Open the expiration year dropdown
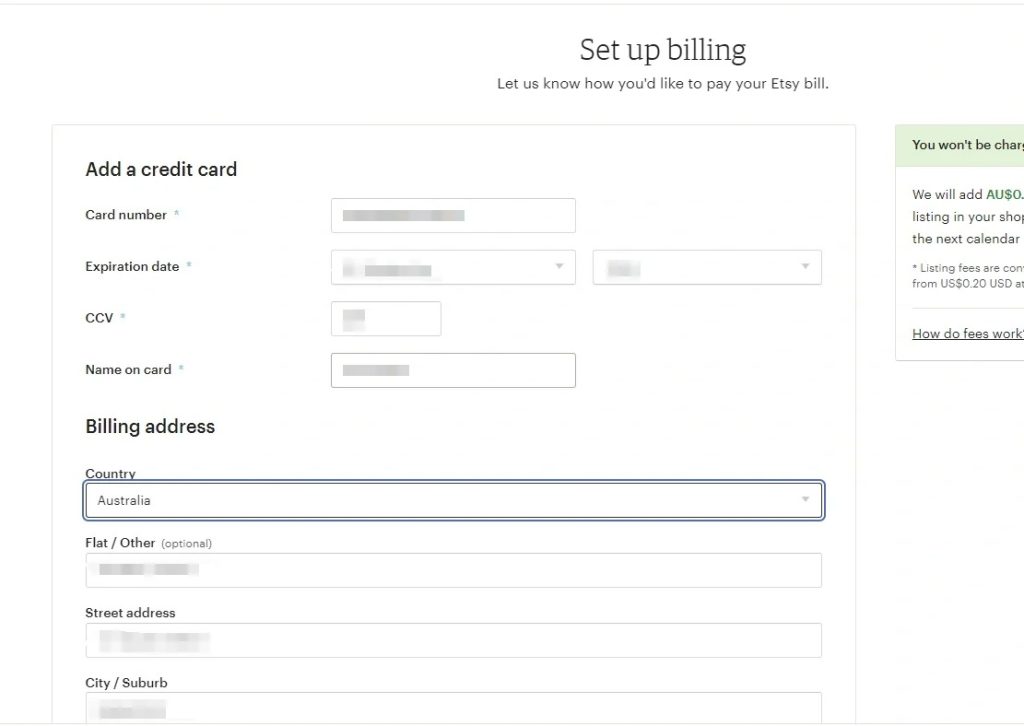 click(x=707, y=267)
